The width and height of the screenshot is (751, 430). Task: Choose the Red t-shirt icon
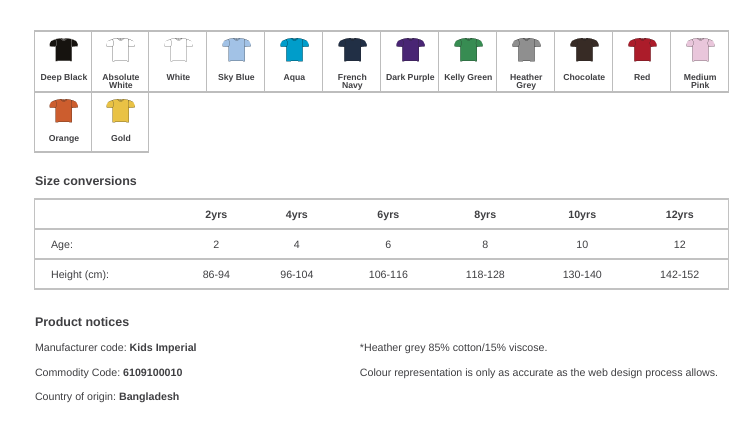pos(642,50)
